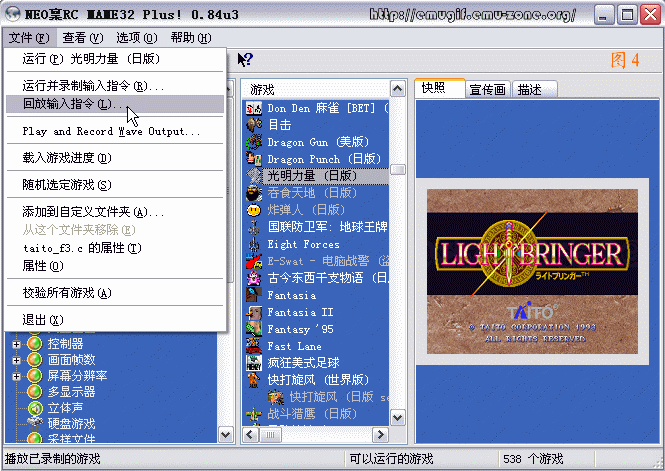Click the Fantasy '95 game icon

click(254, 329)
